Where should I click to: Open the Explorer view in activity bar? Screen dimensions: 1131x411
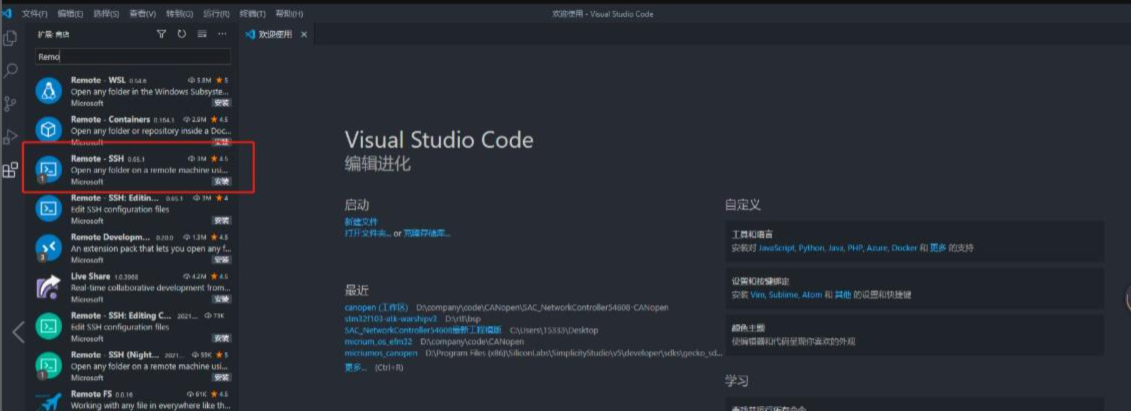[10, 38]
